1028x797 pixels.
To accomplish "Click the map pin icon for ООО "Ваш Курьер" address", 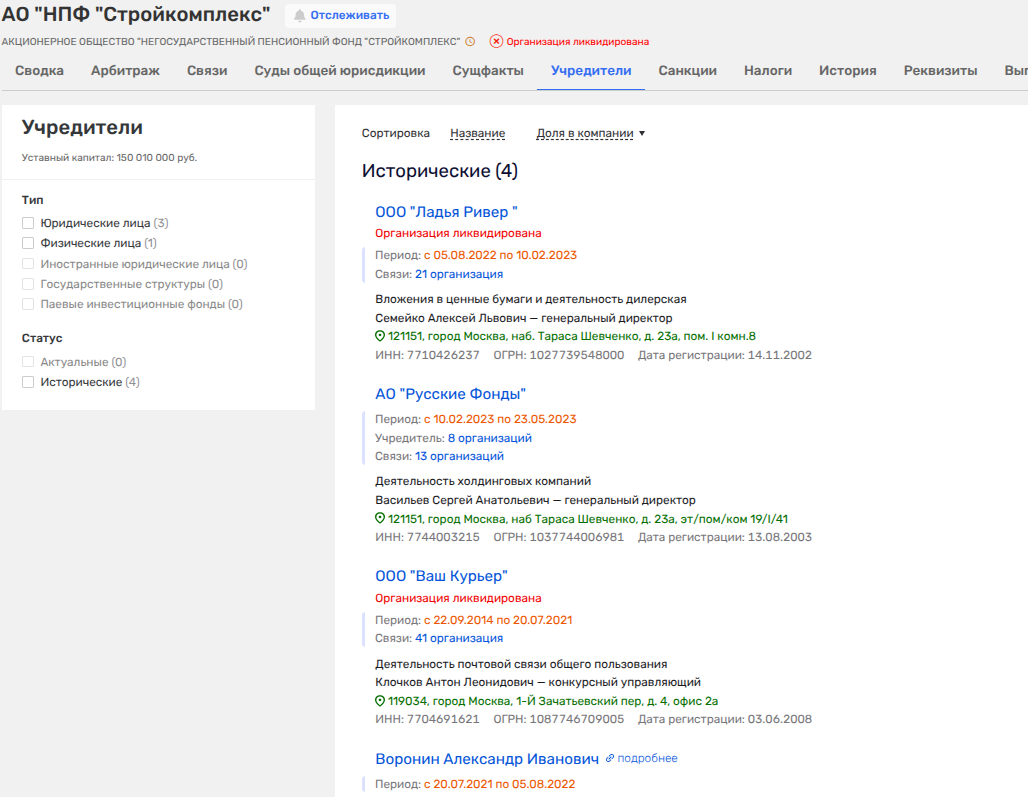I will click(380, 701).
